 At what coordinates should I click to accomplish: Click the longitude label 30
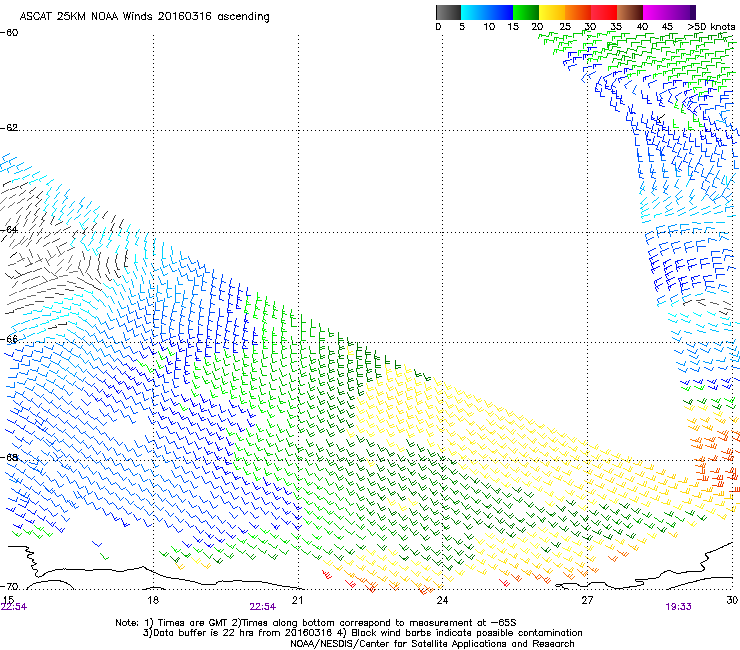point(732,600)
